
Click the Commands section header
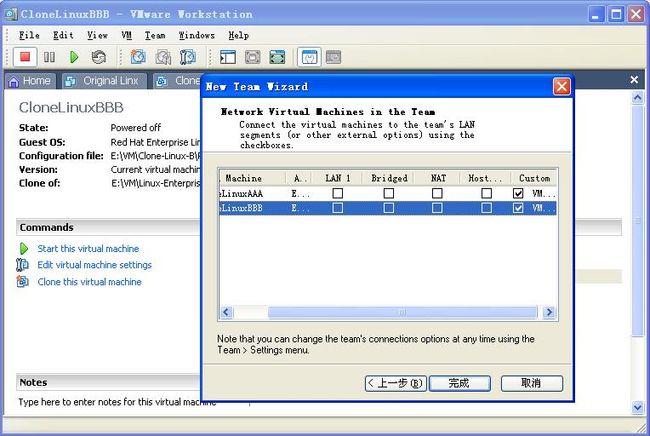pyautogui.click(x=109, y=228)
